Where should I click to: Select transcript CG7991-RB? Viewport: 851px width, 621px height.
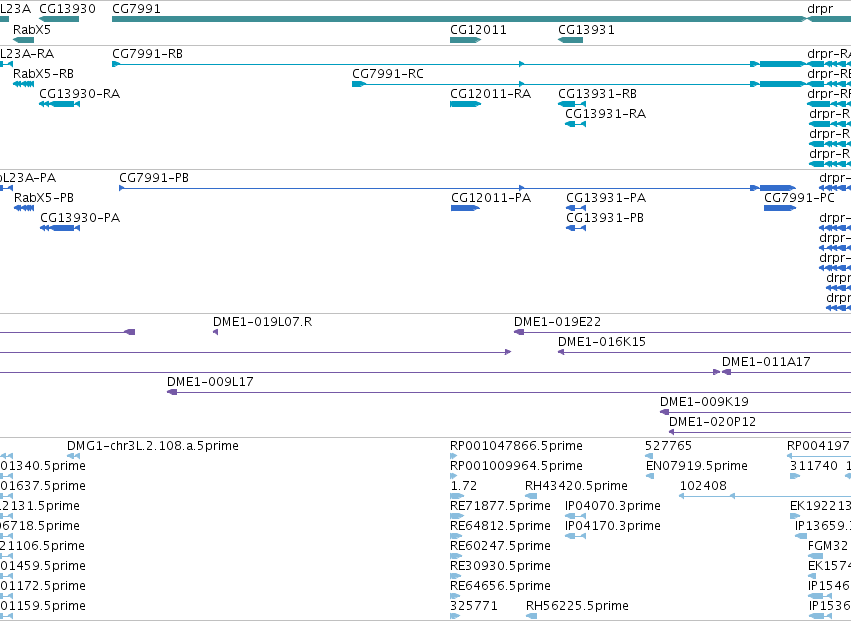[459, 64]
